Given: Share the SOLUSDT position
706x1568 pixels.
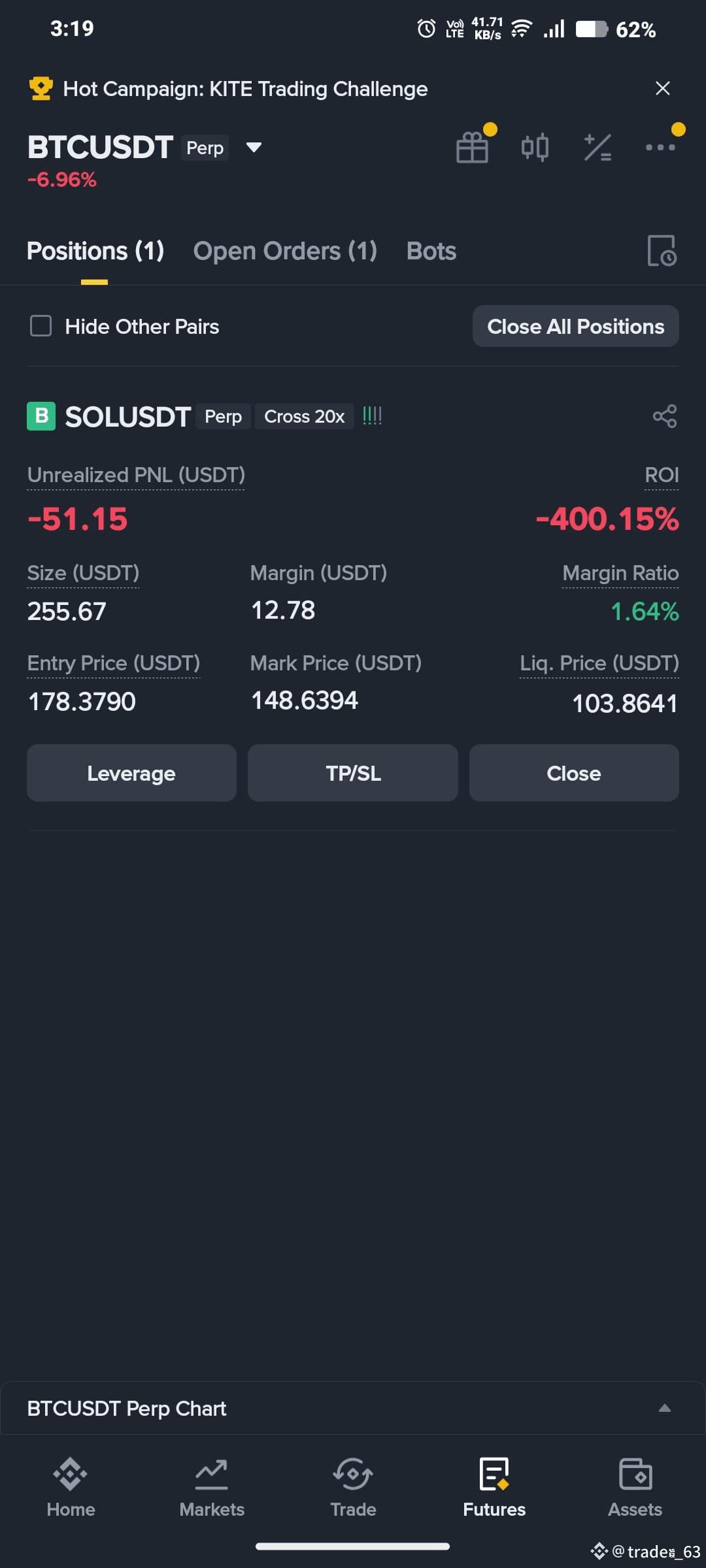Looking at the screenshot, I should [x=665, y=416].
